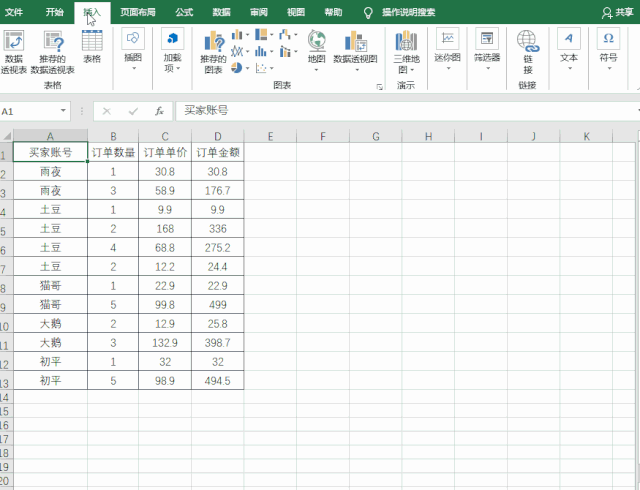Switch to the Formulas (公式) tab
This screenshot has height=490, width=640.
pos(184,12)
